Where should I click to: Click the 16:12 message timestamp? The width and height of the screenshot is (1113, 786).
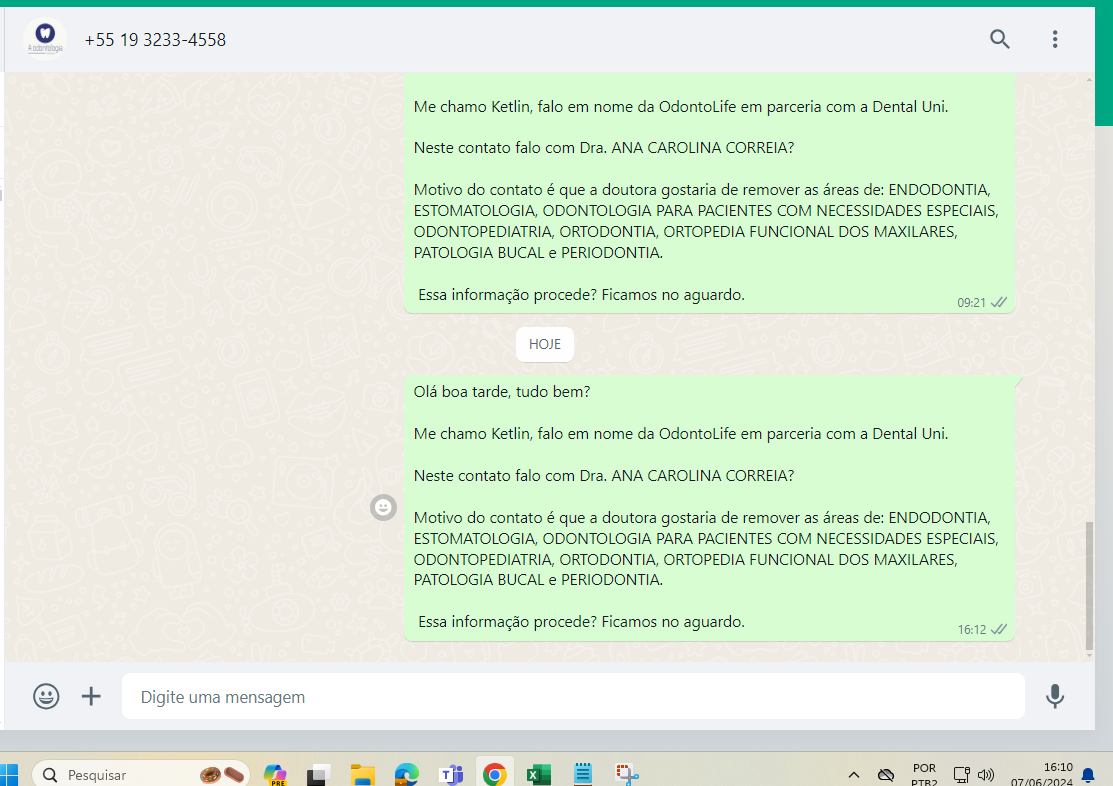click(x=972, y=630)
